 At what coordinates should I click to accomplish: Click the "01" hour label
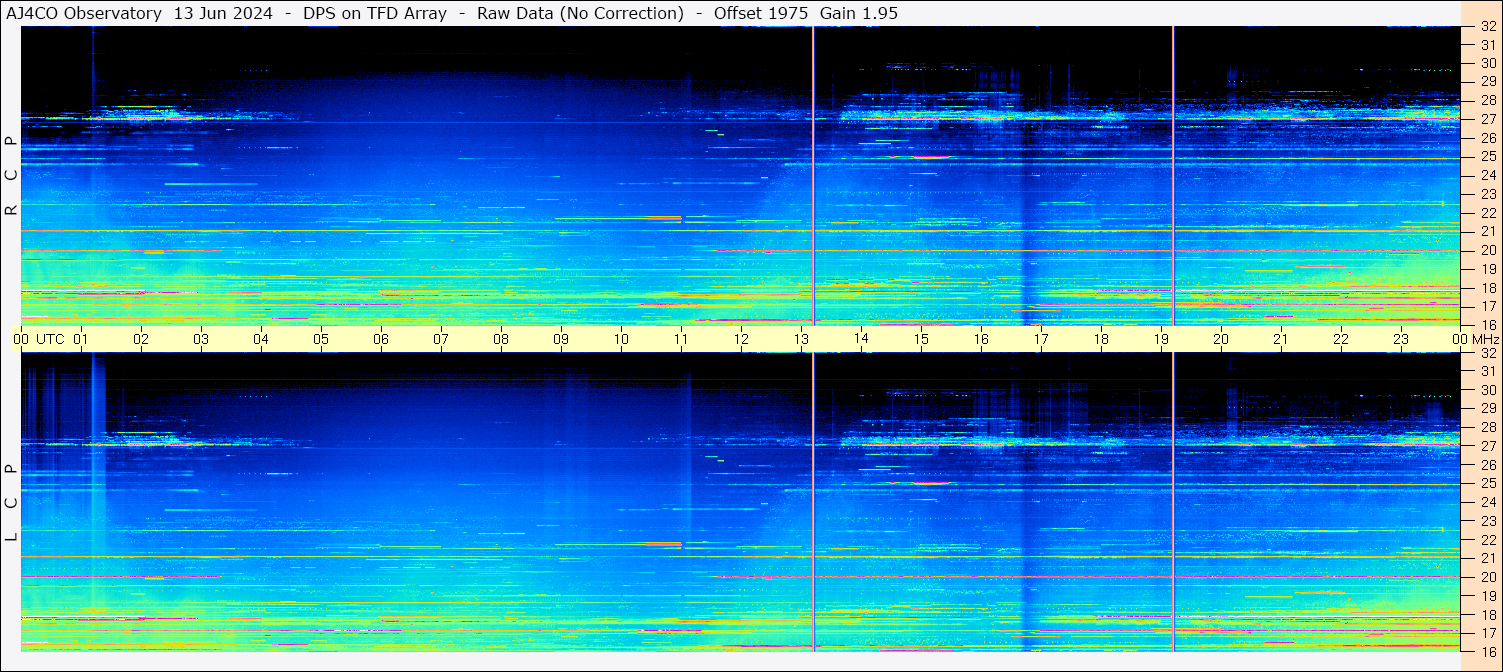(x=81, y=339)
